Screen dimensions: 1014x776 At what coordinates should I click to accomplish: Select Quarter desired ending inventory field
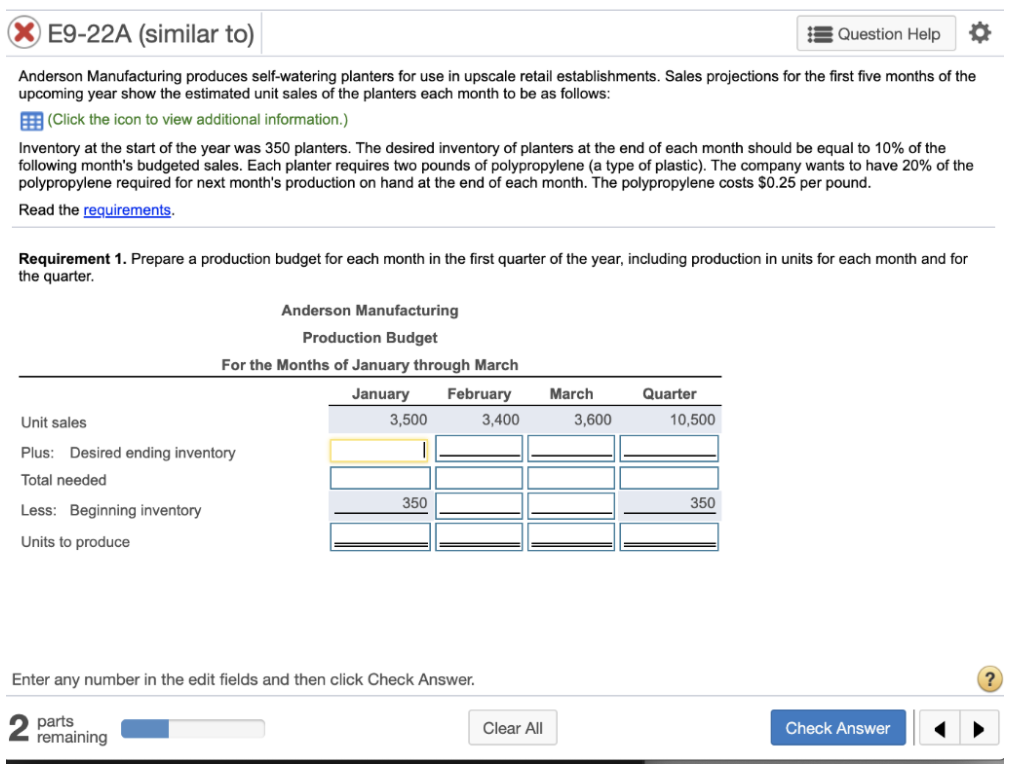[x=669, y=449]
